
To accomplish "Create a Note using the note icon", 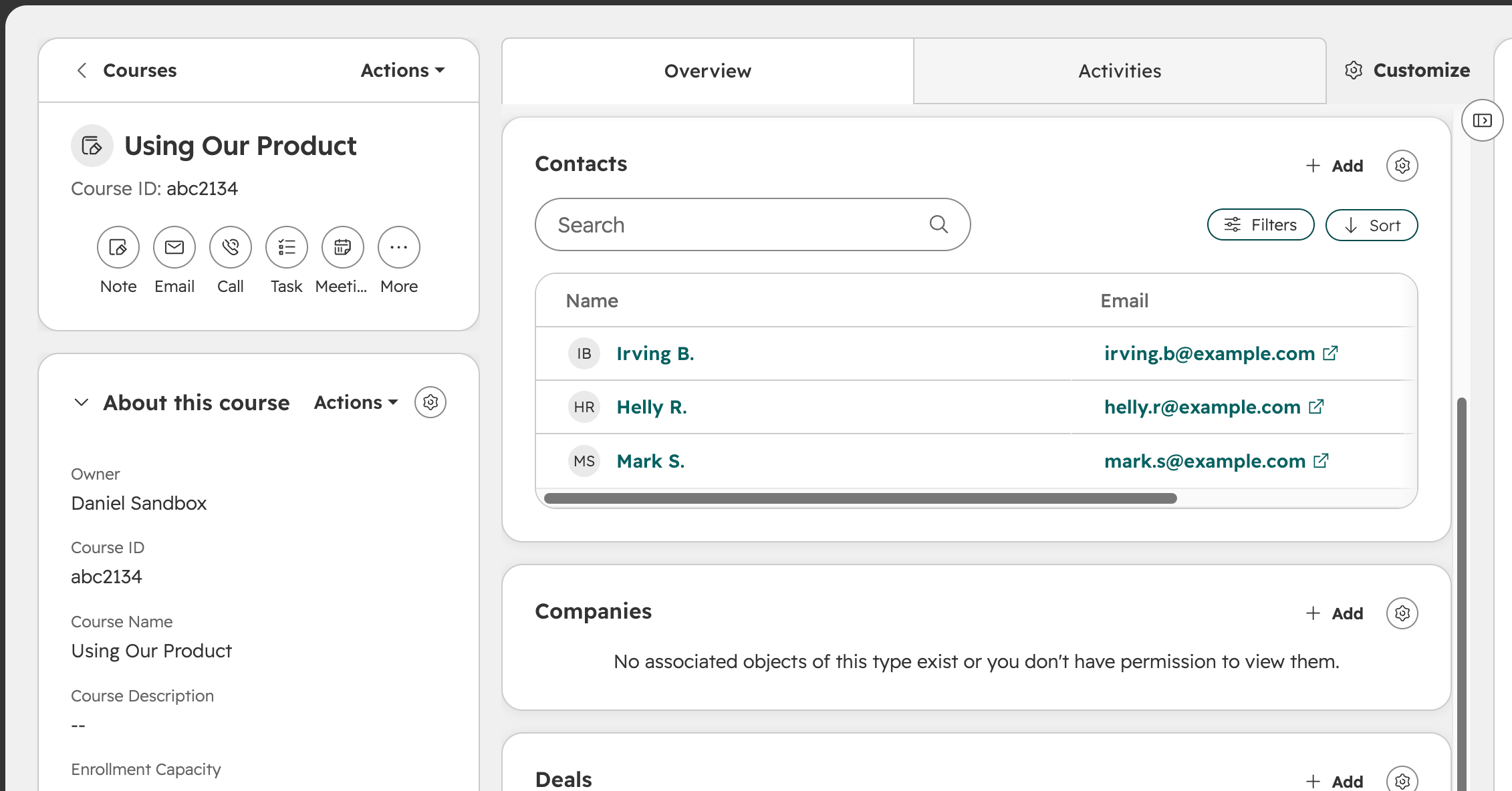I will (118, 247).
